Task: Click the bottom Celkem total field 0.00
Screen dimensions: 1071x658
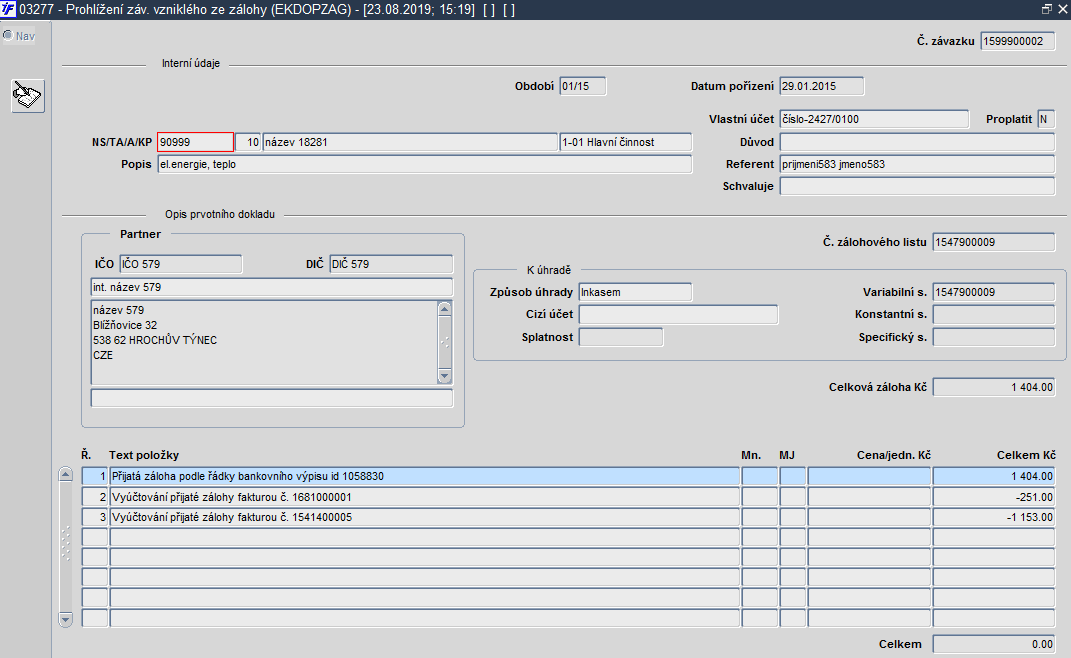Action: point(994,644)
